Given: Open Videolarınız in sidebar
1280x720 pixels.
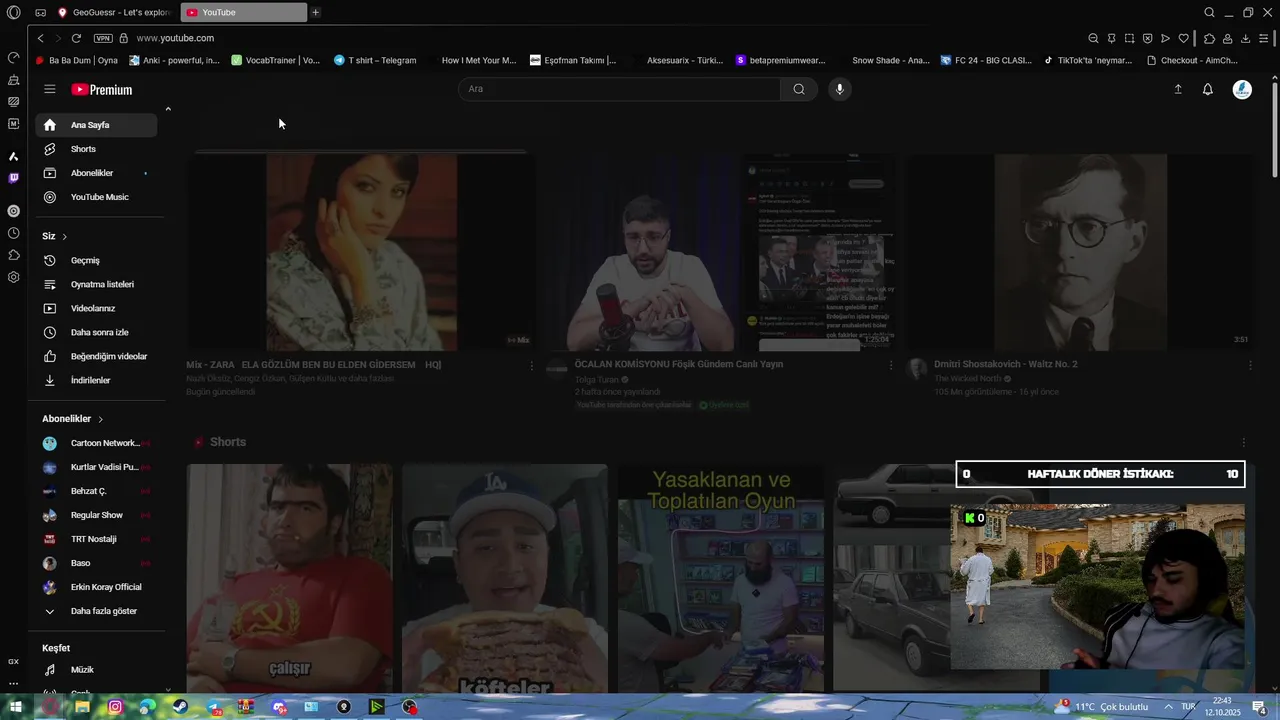Looking at the screenshot, I should click(96, 308).
